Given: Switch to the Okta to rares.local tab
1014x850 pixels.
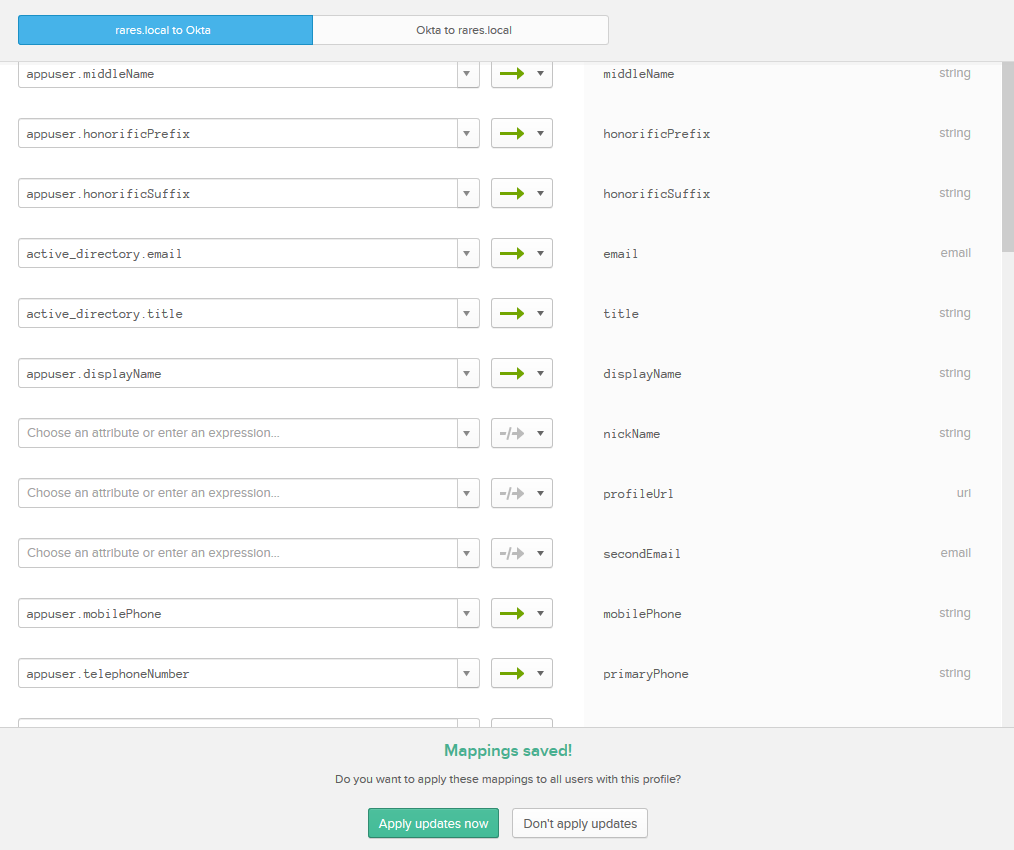Looking at the screenshot, I should coord(463,30).
